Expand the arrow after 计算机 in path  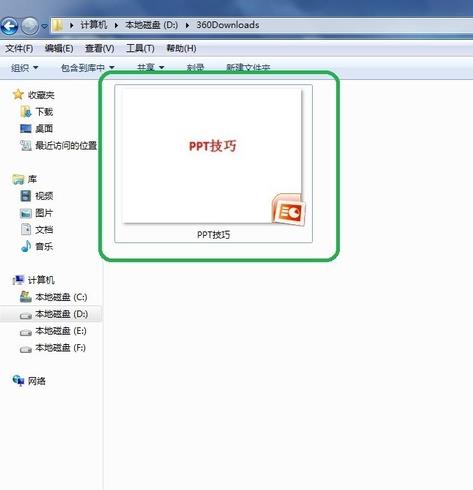click(116, 25)
